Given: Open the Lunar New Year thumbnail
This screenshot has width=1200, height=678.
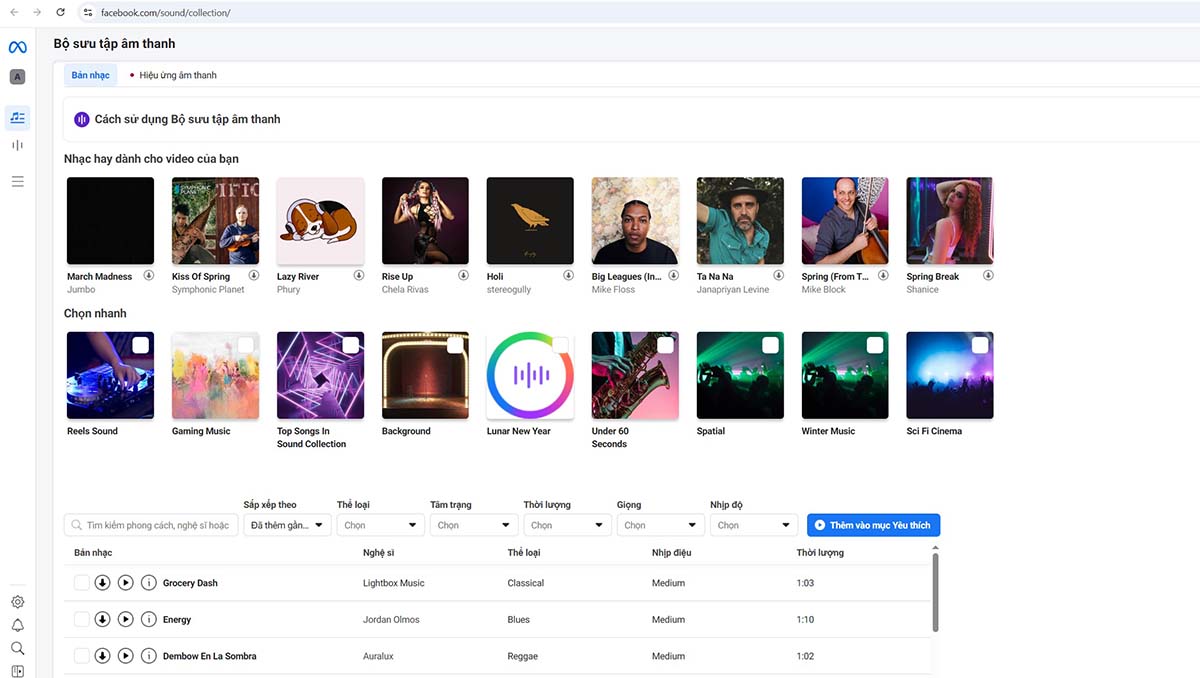Looking at the screenshot, I should [x=530, y=375].
